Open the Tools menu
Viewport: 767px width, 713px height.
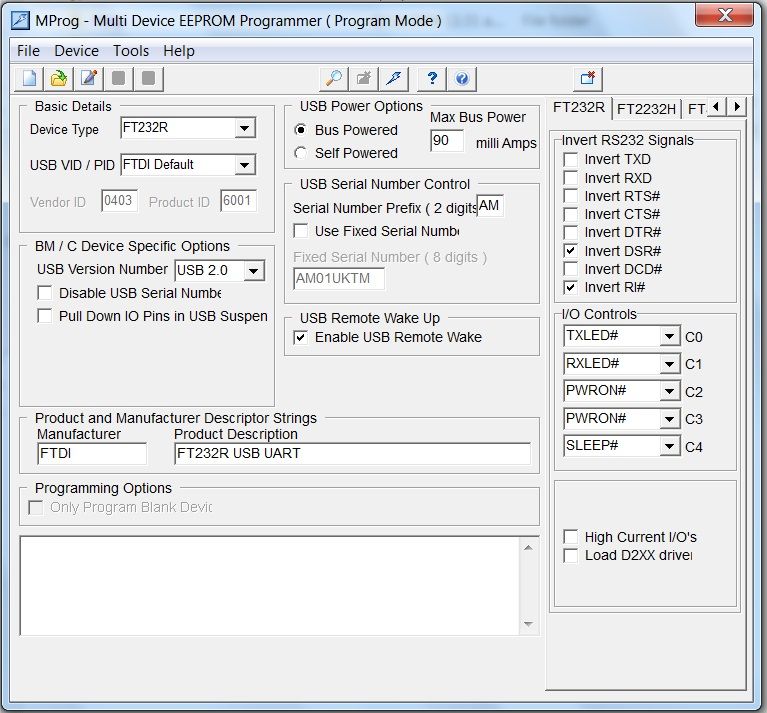(130, 50)
